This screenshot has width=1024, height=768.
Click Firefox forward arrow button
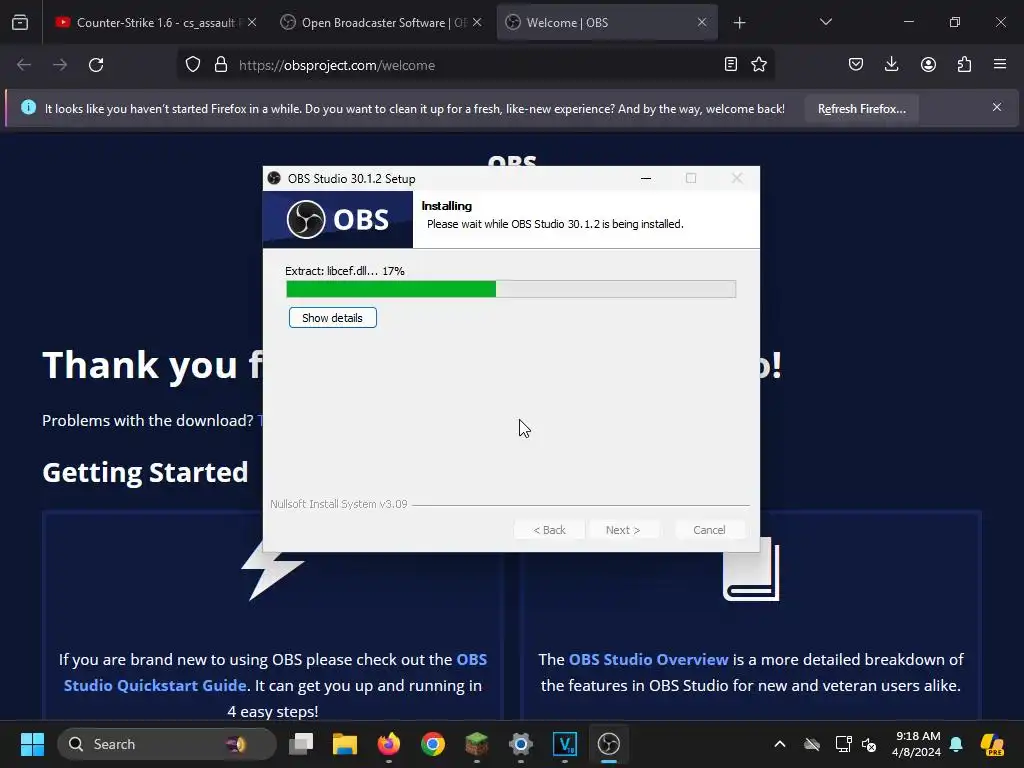click(60, 65)
